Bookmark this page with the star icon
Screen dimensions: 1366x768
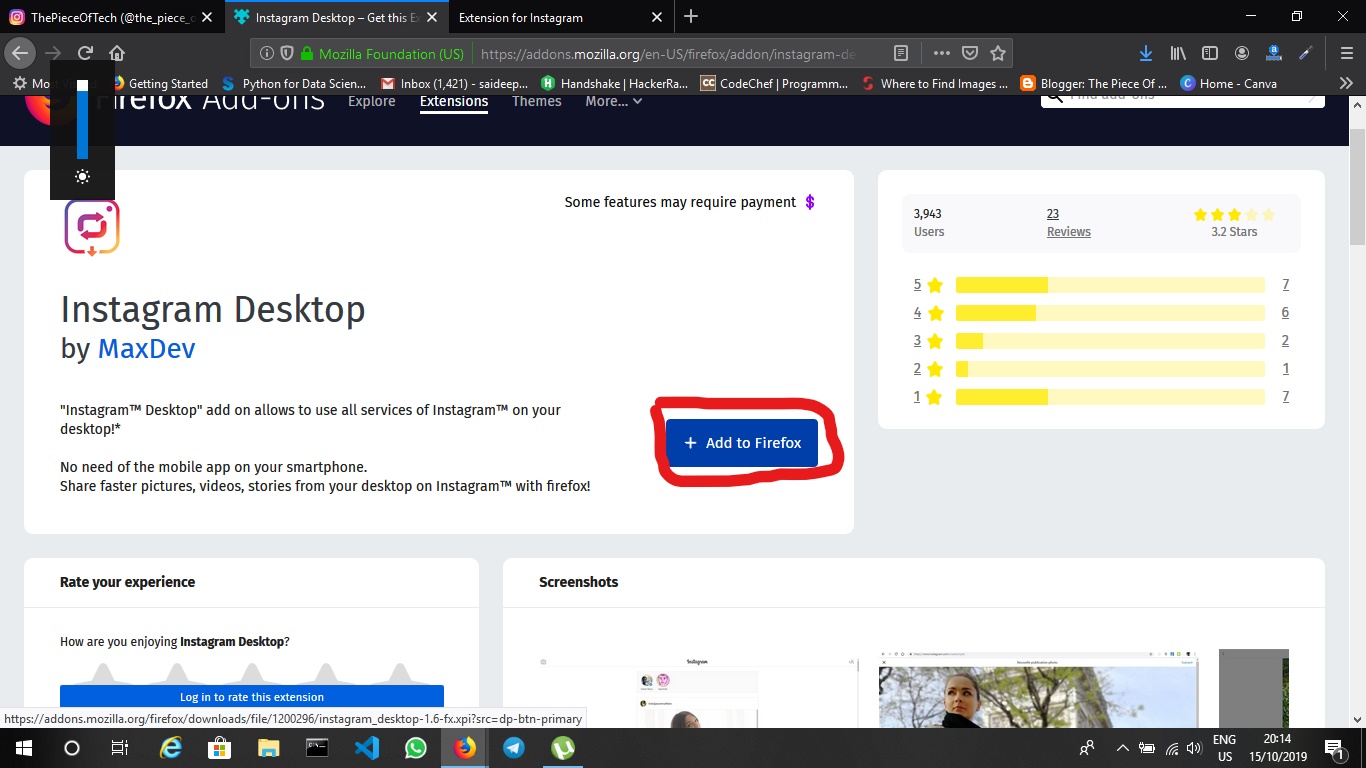(997, 53)
